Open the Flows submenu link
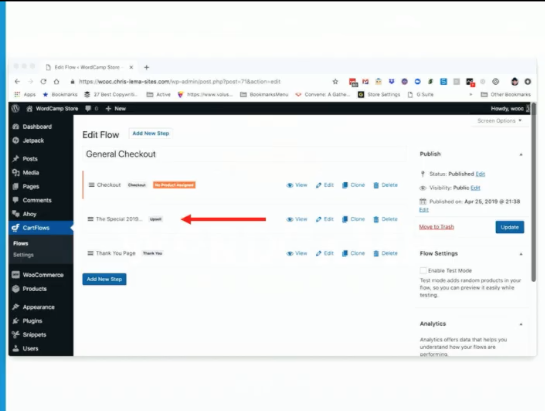This screenshot has height=411, width=545. [x=21, y=243]
